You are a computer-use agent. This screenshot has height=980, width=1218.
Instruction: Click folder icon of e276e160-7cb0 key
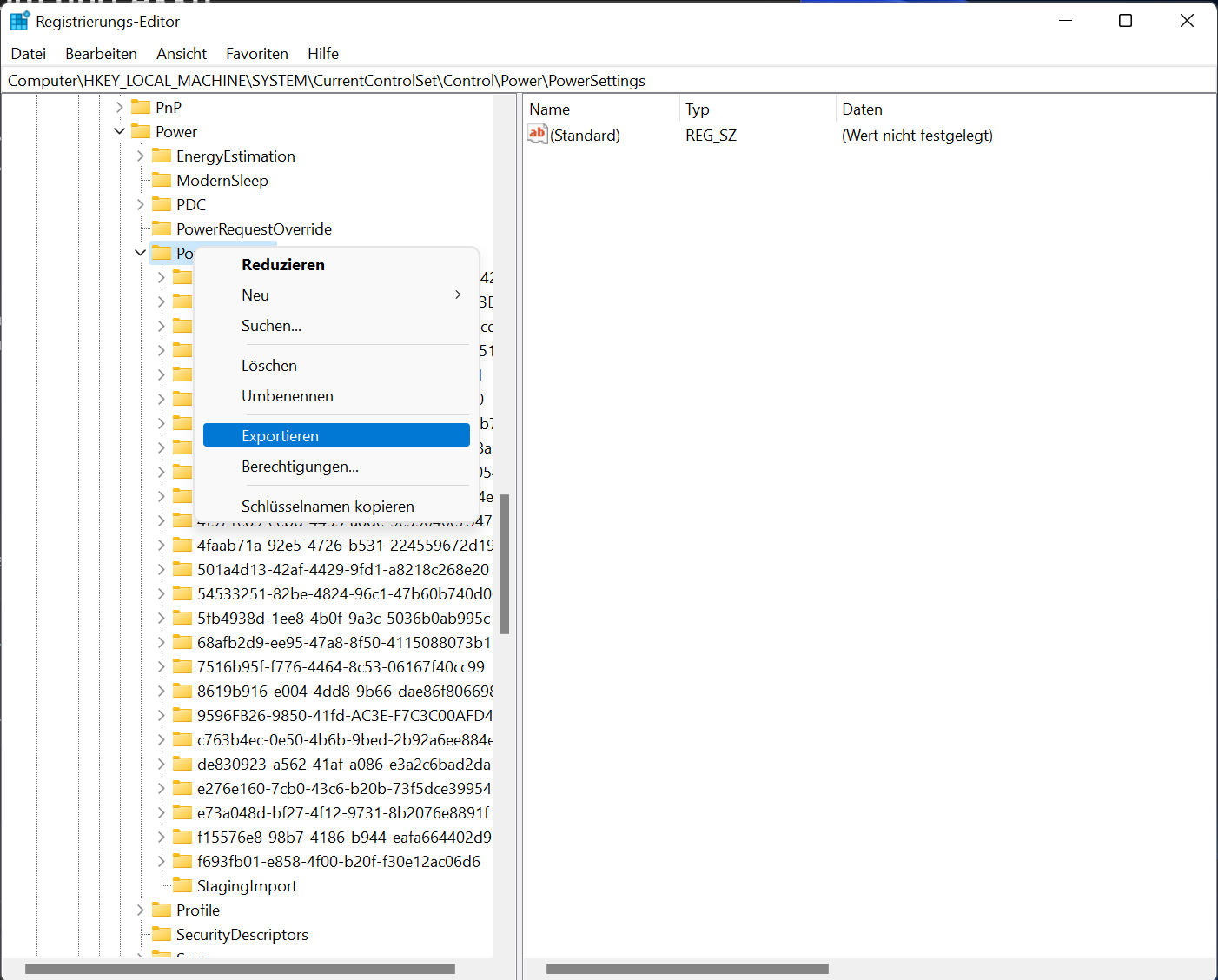click(x=182, y=788)
